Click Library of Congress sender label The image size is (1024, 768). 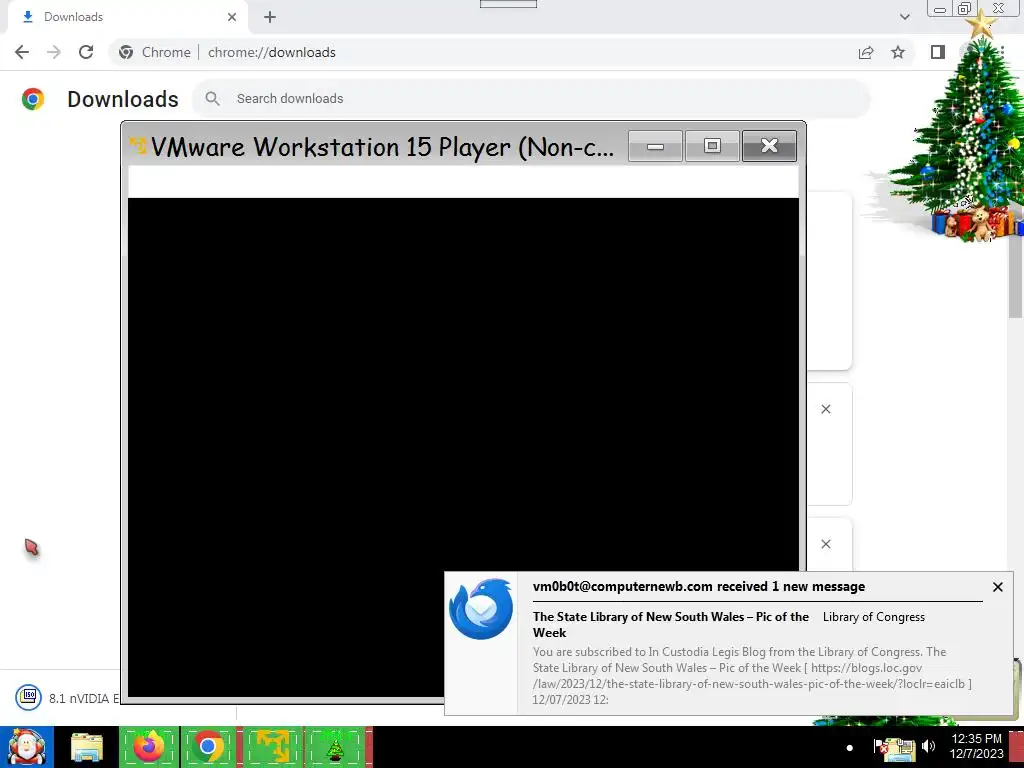click(x=874, y=617)
